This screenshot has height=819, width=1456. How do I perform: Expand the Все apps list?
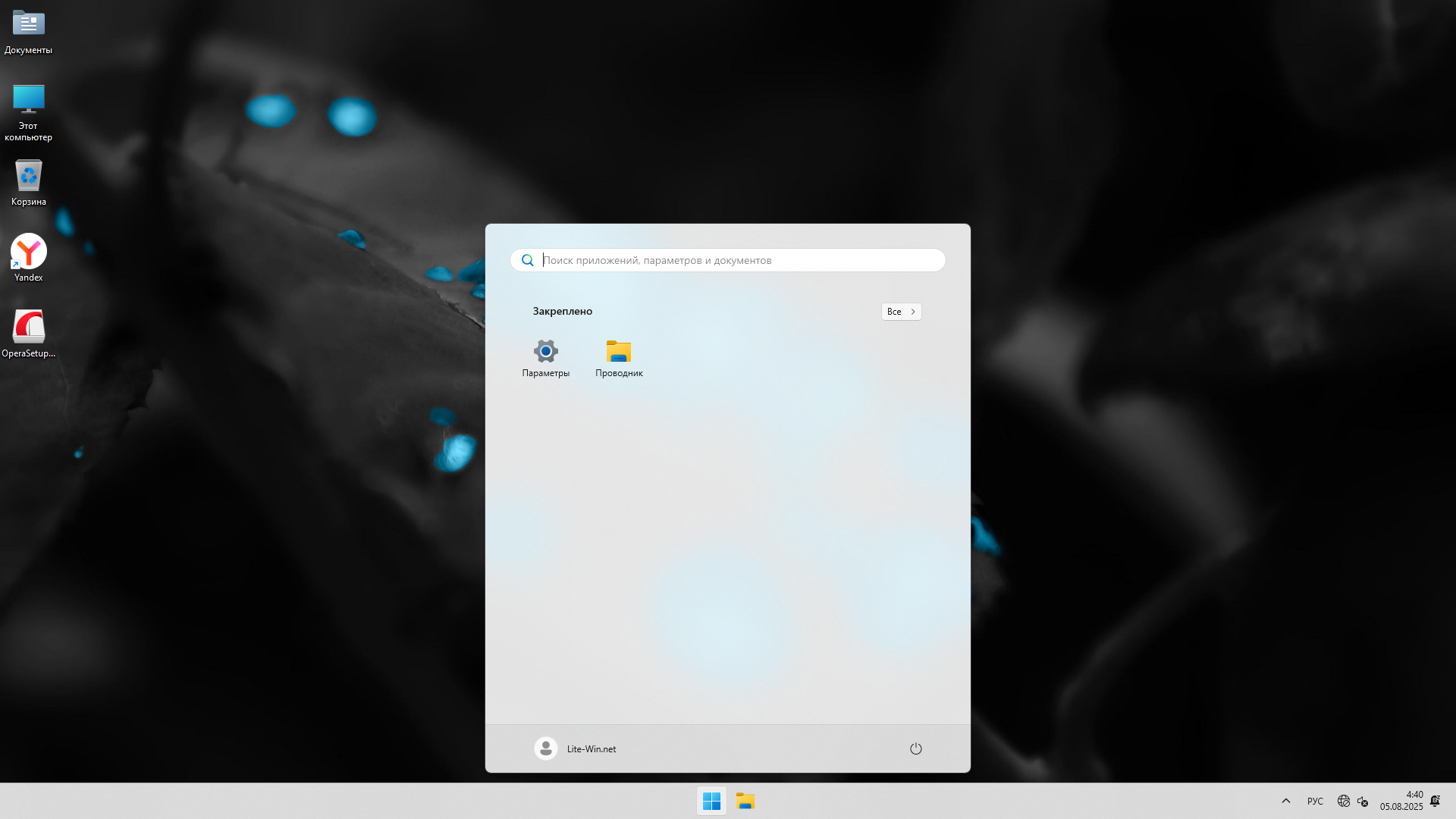pyautogui.click(x=901, y=312)
